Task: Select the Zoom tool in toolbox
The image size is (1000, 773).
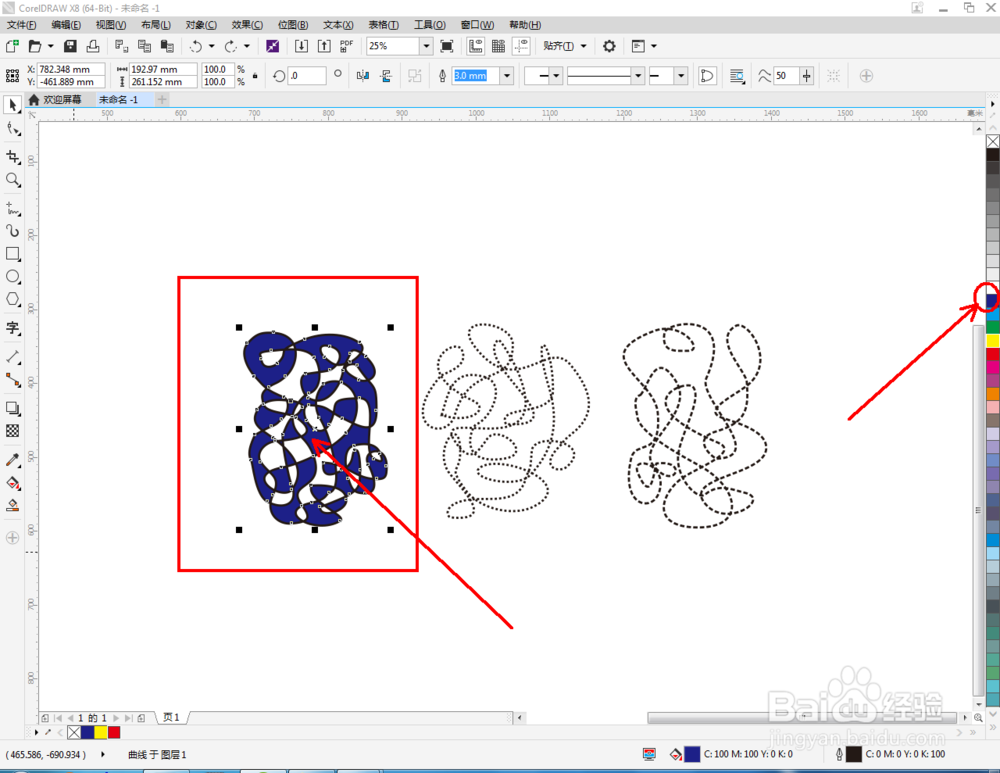Action: pos(12,180)
